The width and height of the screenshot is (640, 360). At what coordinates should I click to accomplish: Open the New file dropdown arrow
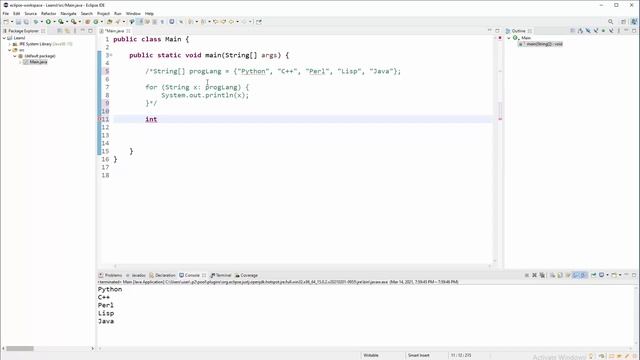(x=12, y=22)
